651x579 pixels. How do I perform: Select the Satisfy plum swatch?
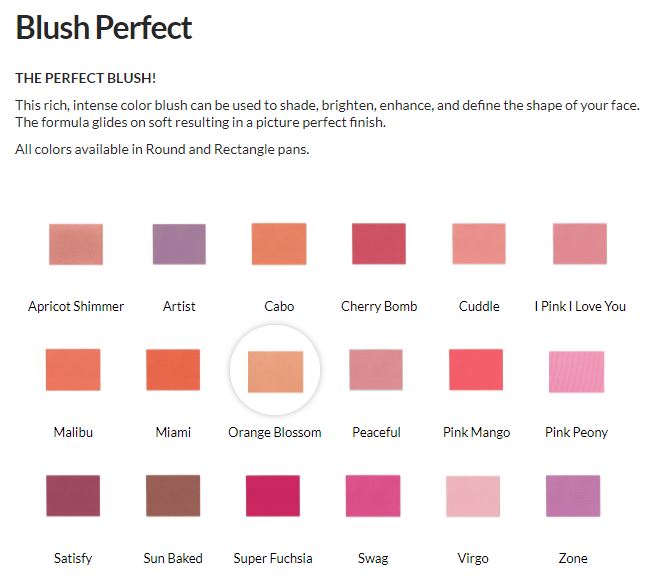tap(73, 496)
